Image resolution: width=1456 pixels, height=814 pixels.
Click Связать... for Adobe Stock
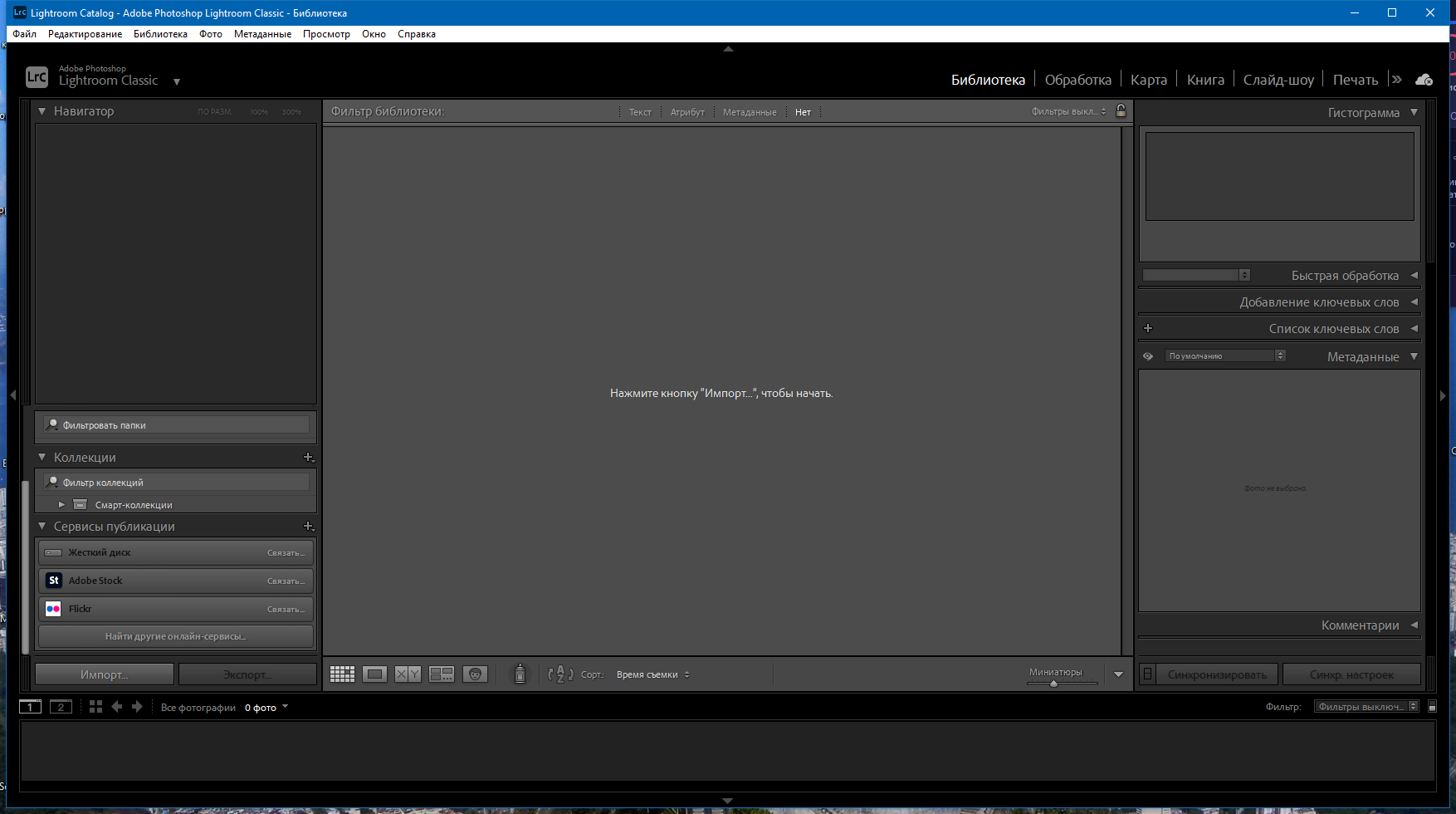tap(286, 581)
